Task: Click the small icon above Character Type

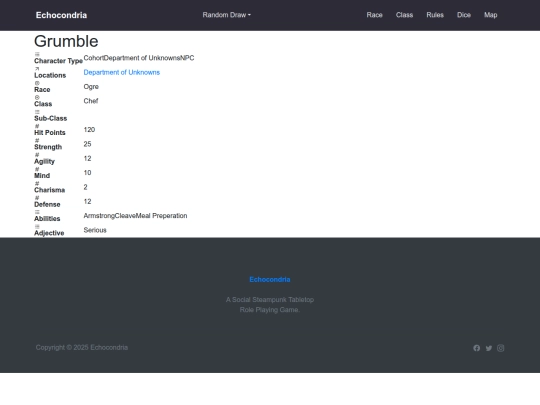Action: (x=37, y=54)
